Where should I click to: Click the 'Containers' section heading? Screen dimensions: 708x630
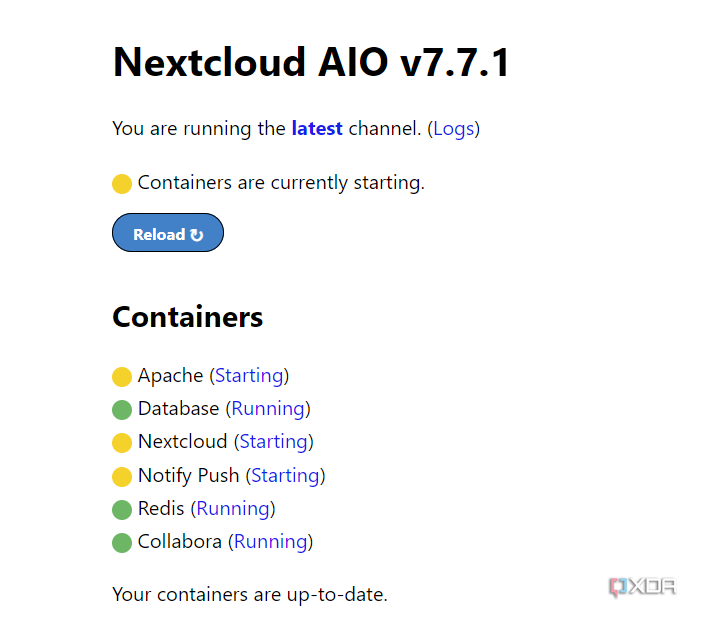pos(187,317)
